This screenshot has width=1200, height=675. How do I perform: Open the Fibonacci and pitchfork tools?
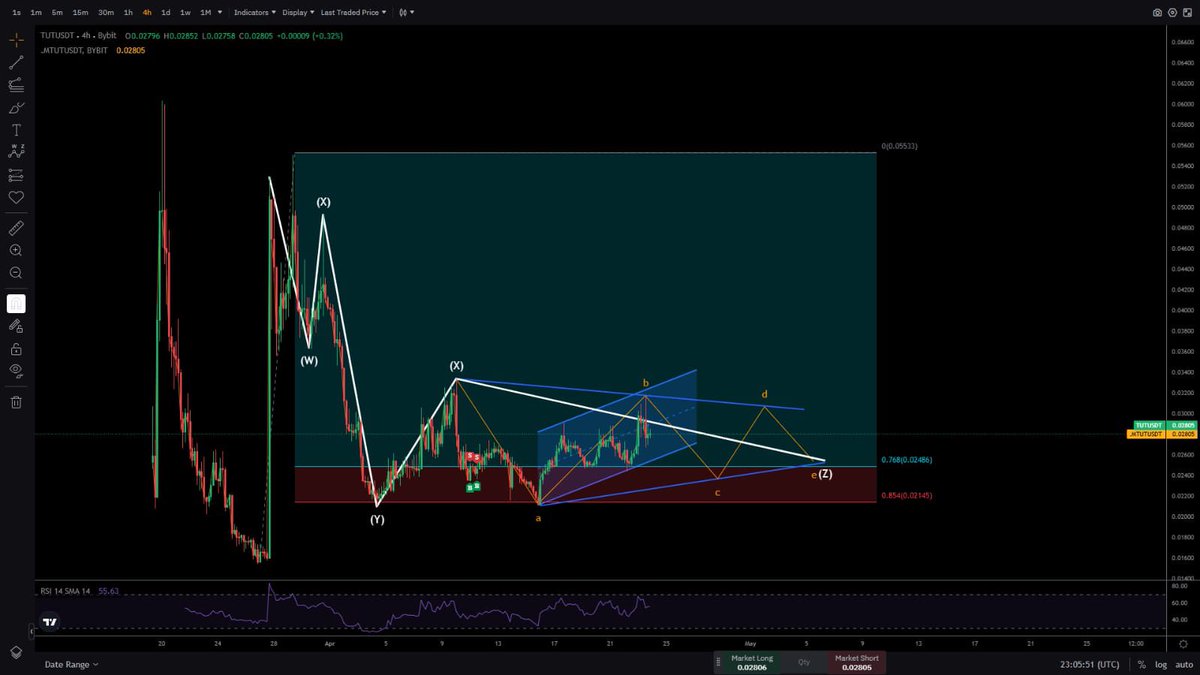[x=16, y=85]
